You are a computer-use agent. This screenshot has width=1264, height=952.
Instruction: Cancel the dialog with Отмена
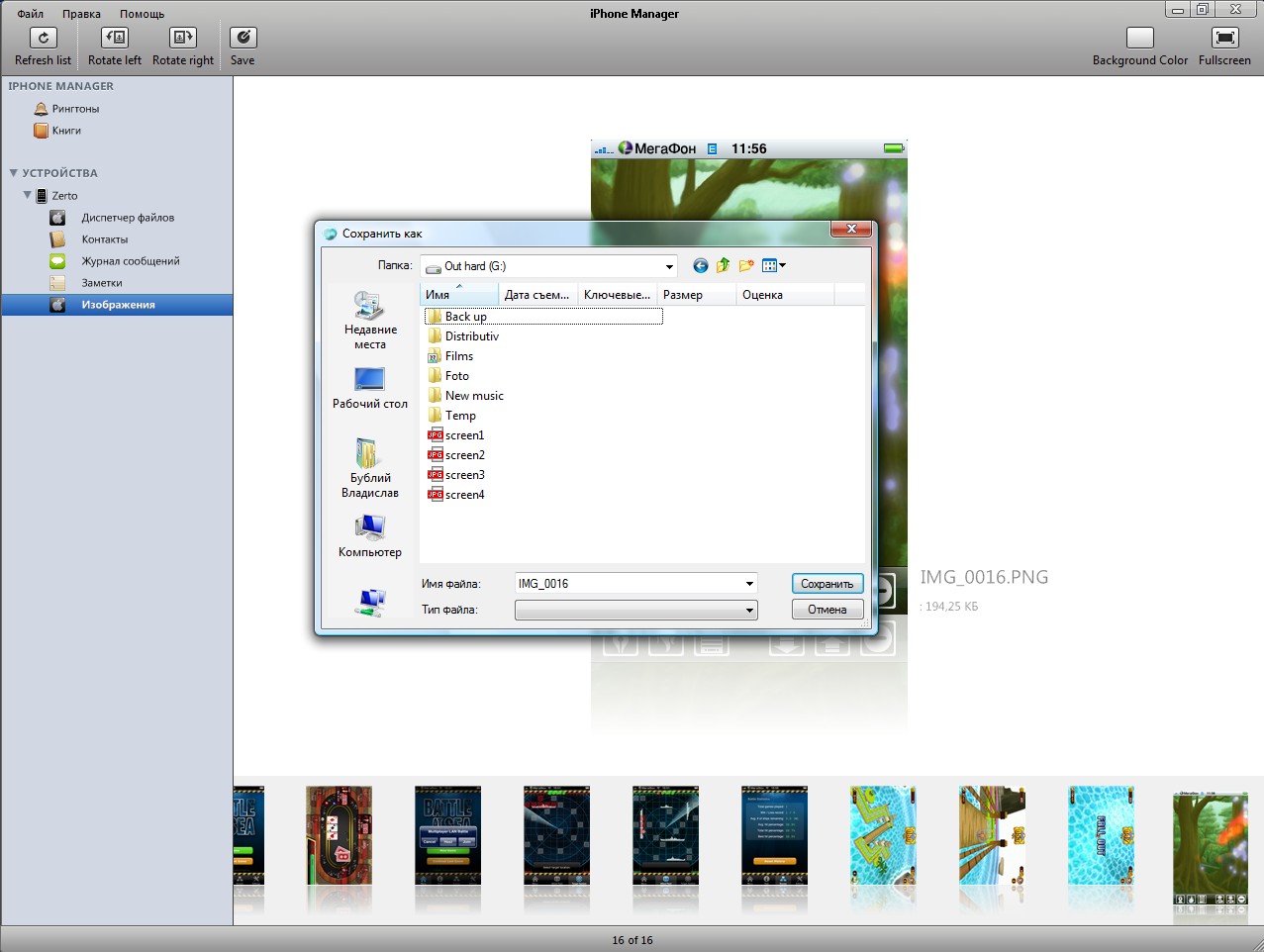coord(826,610)
